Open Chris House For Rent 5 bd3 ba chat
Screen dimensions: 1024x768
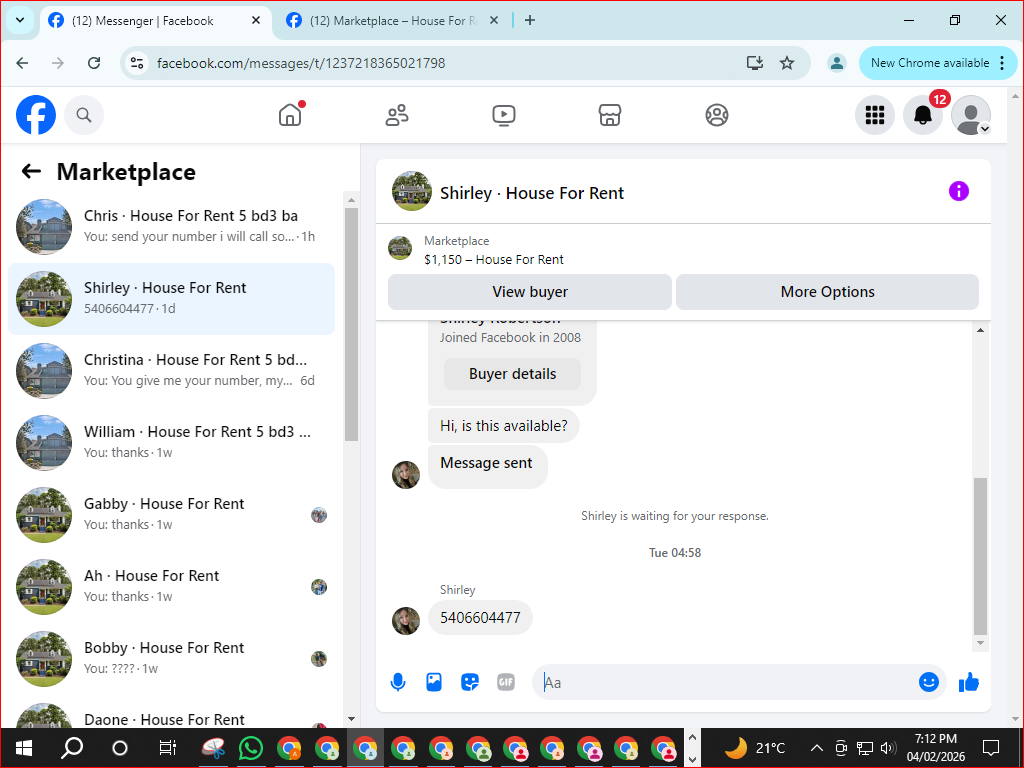click(172, 226)
